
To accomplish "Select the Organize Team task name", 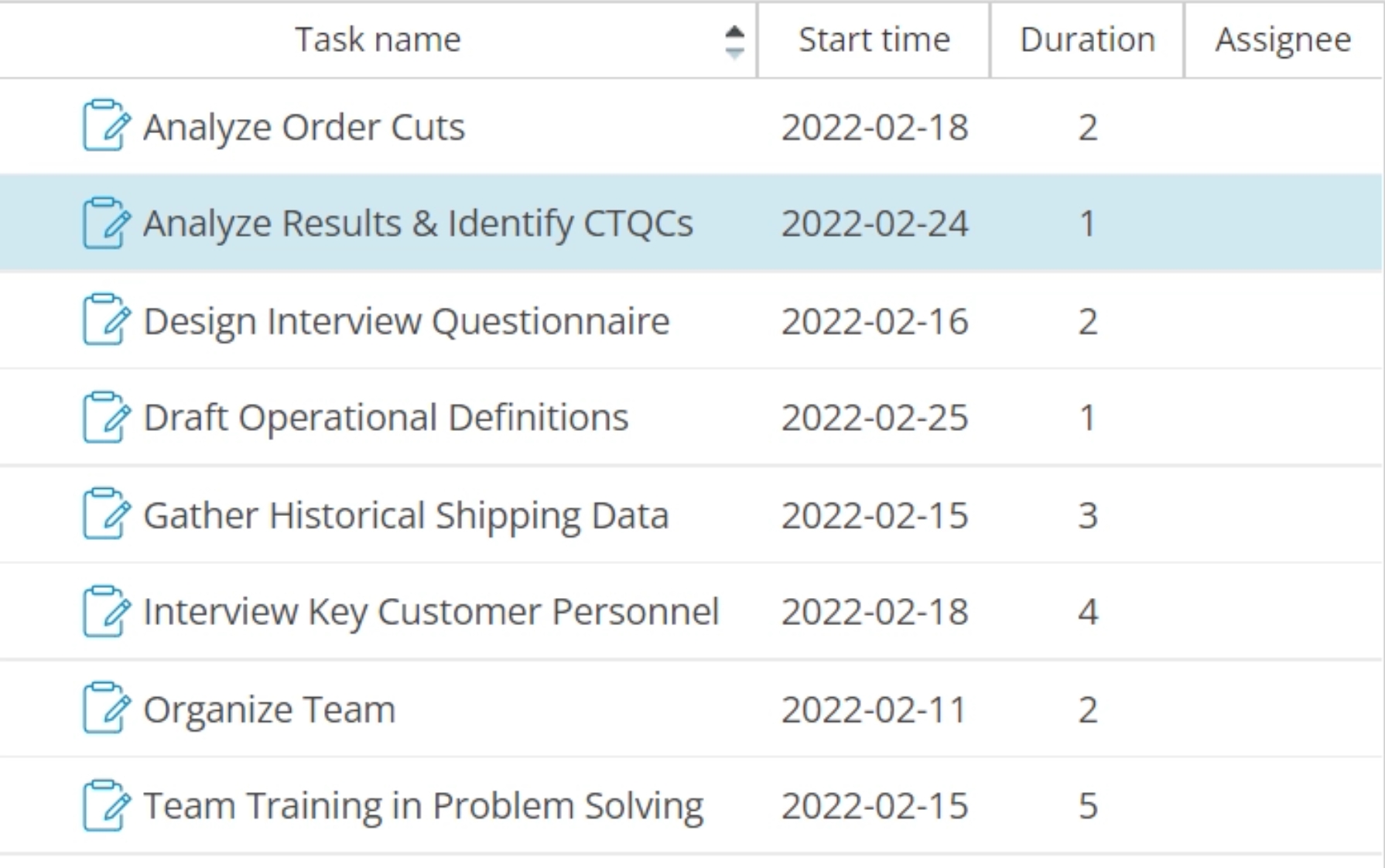I will point(269,709).
